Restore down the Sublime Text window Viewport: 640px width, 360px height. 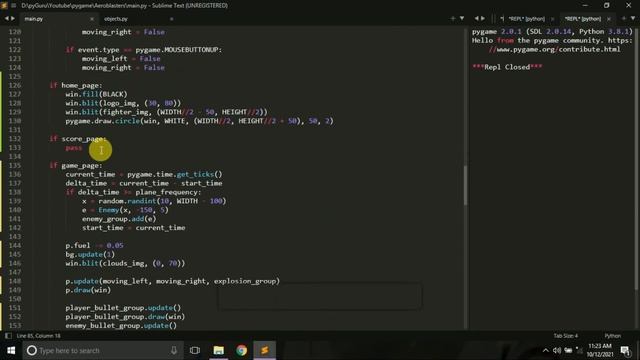[x=607, y=6]
